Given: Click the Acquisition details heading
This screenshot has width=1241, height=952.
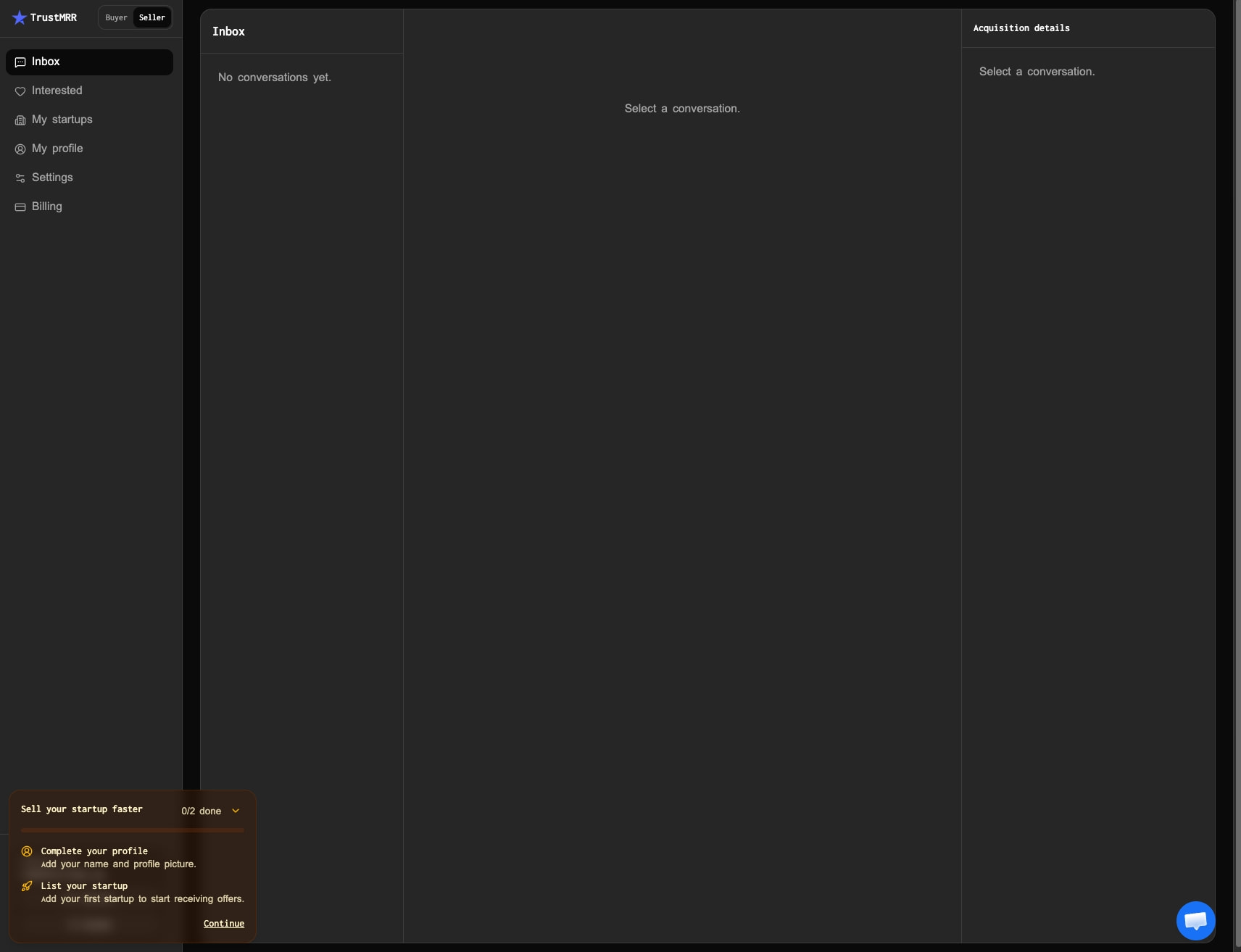Looking at the screenshot, I should 1021,28.
